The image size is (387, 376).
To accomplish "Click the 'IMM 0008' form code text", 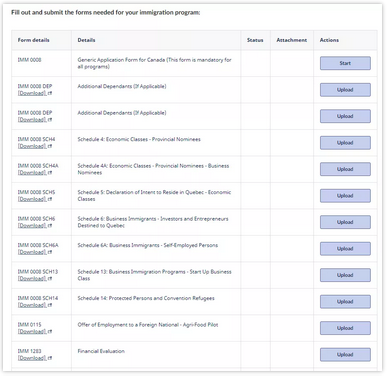I will (x=30, y=60).
